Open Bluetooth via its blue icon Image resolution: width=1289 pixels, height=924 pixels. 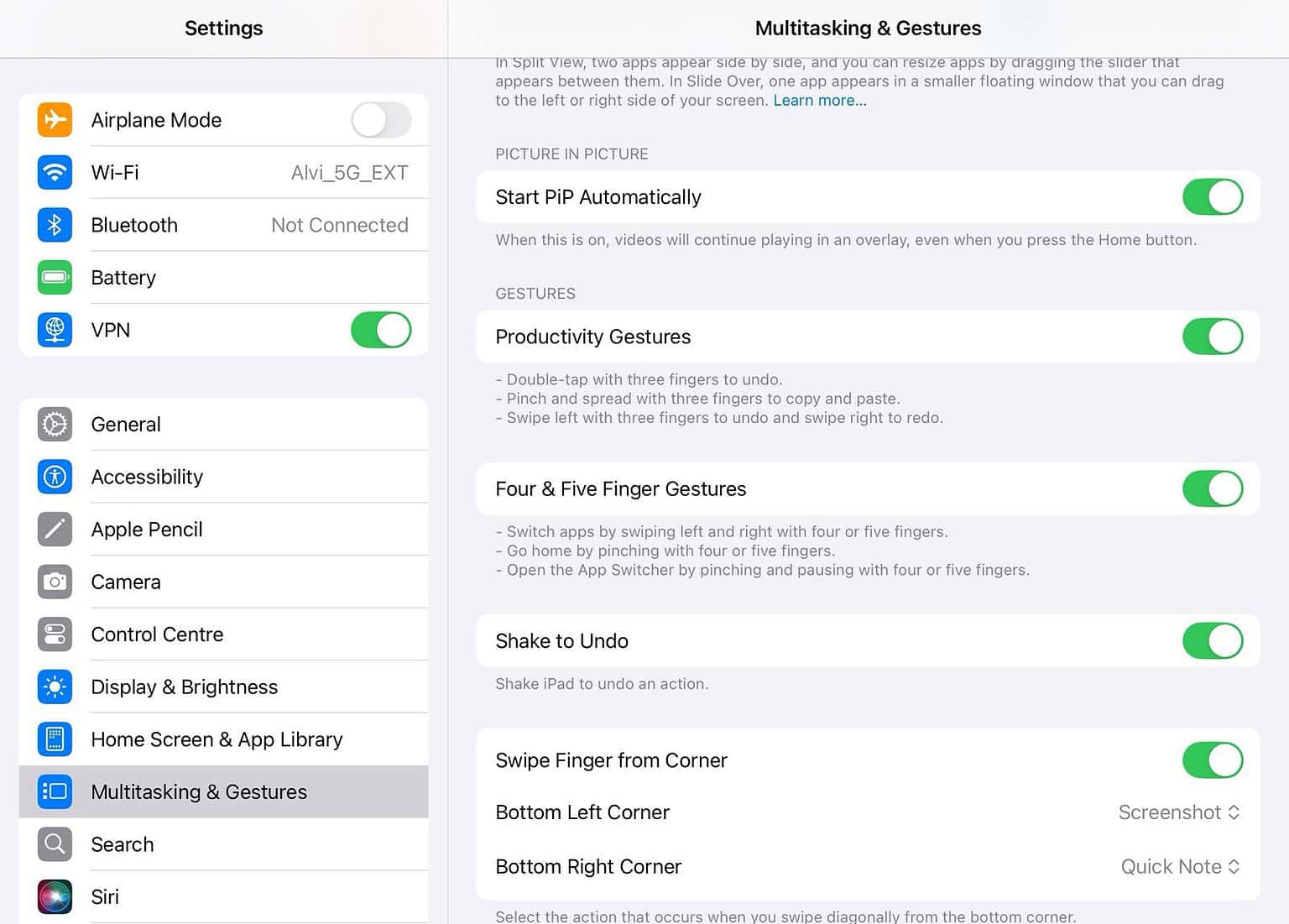coord(54,225)
